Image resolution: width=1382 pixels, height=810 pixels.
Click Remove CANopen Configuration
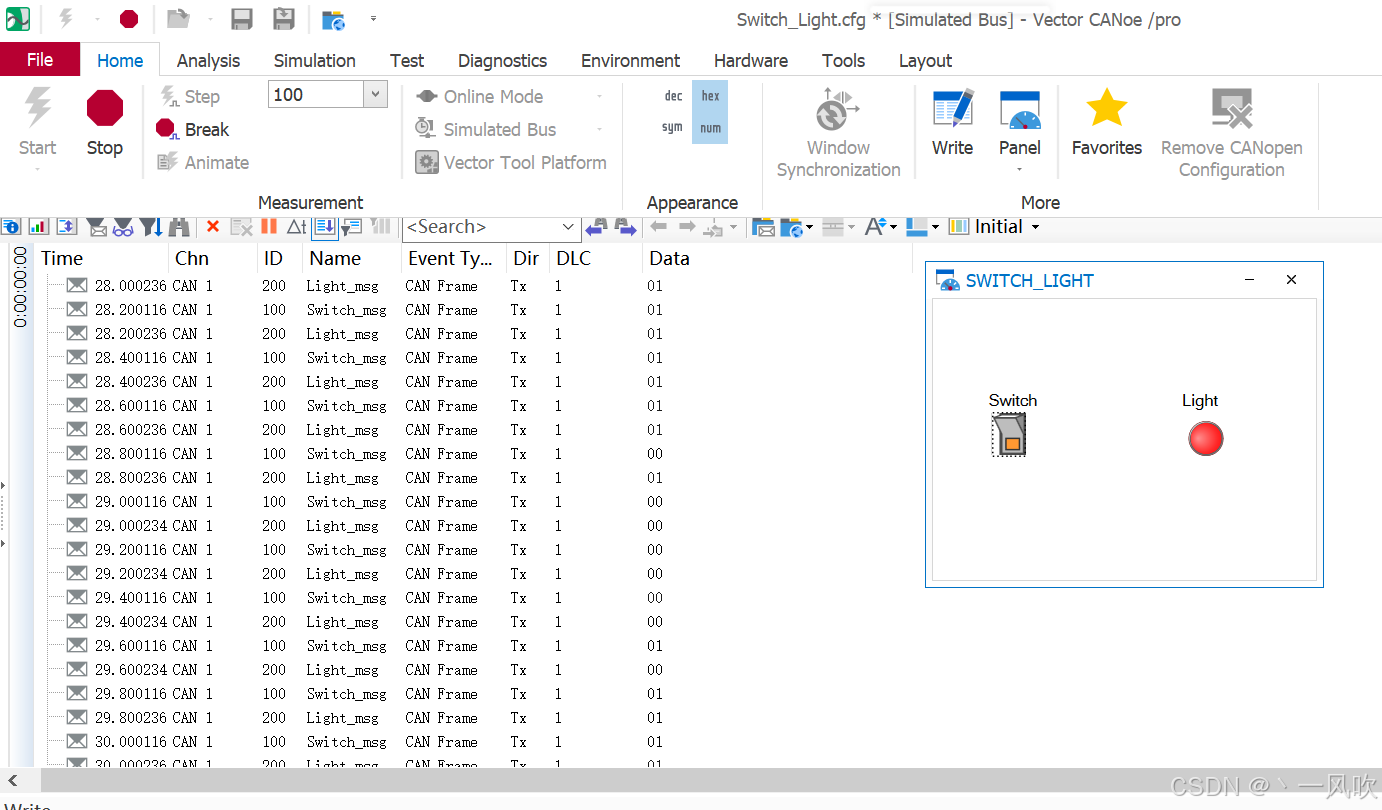[x=1232, y=133]
